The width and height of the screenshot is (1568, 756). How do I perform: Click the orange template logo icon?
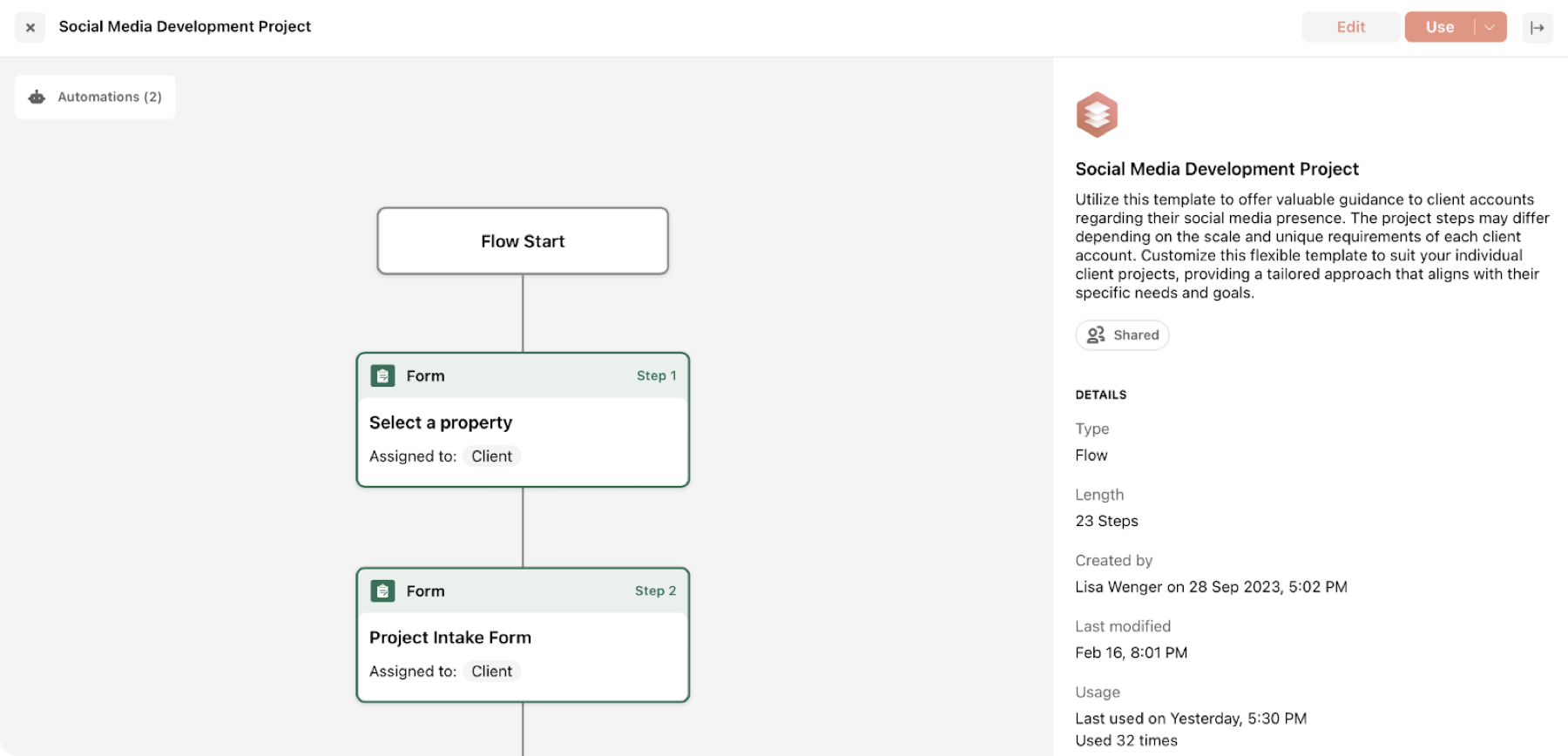(1097, 114)
